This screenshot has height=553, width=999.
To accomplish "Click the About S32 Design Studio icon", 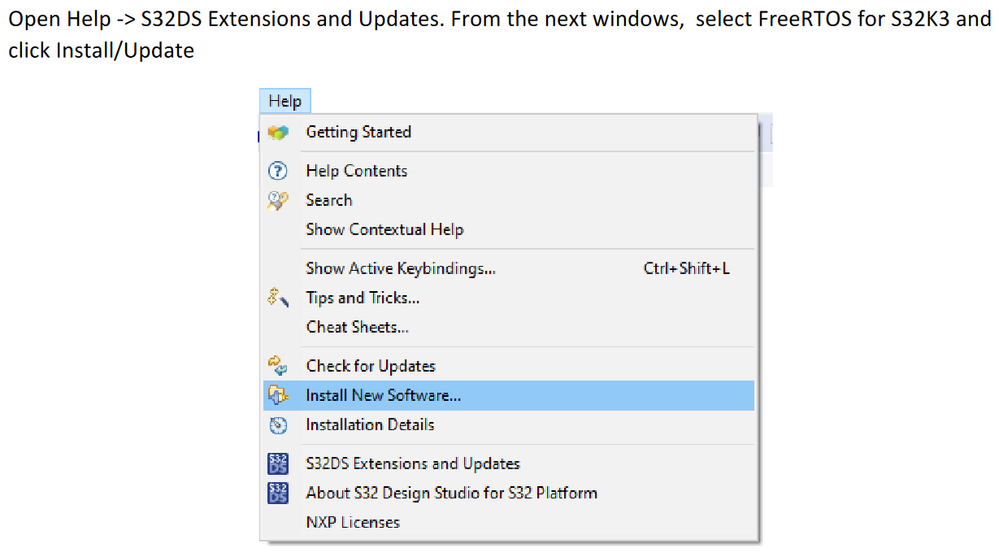I will coord(278,493).
